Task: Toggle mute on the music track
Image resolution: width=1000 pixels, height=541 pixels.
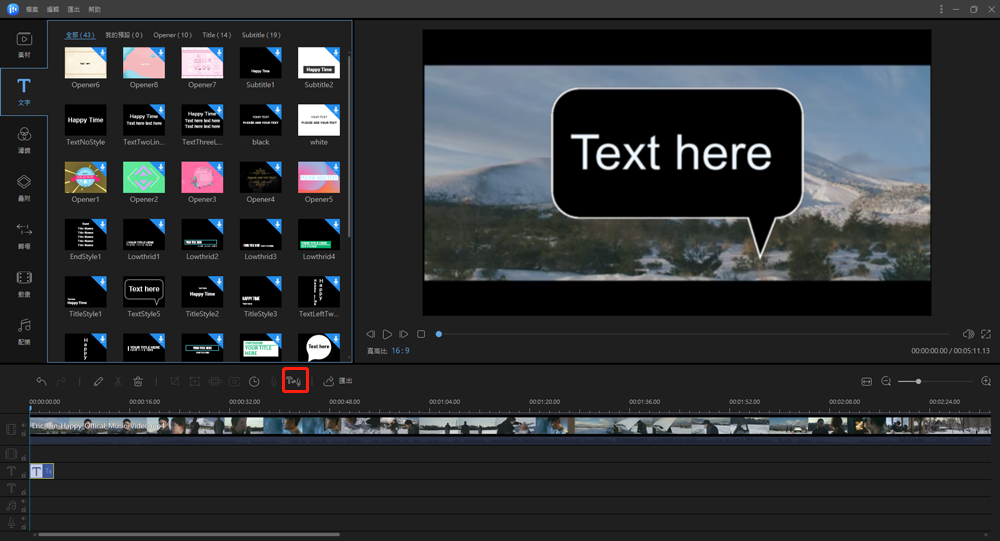Action: point(24,502)
